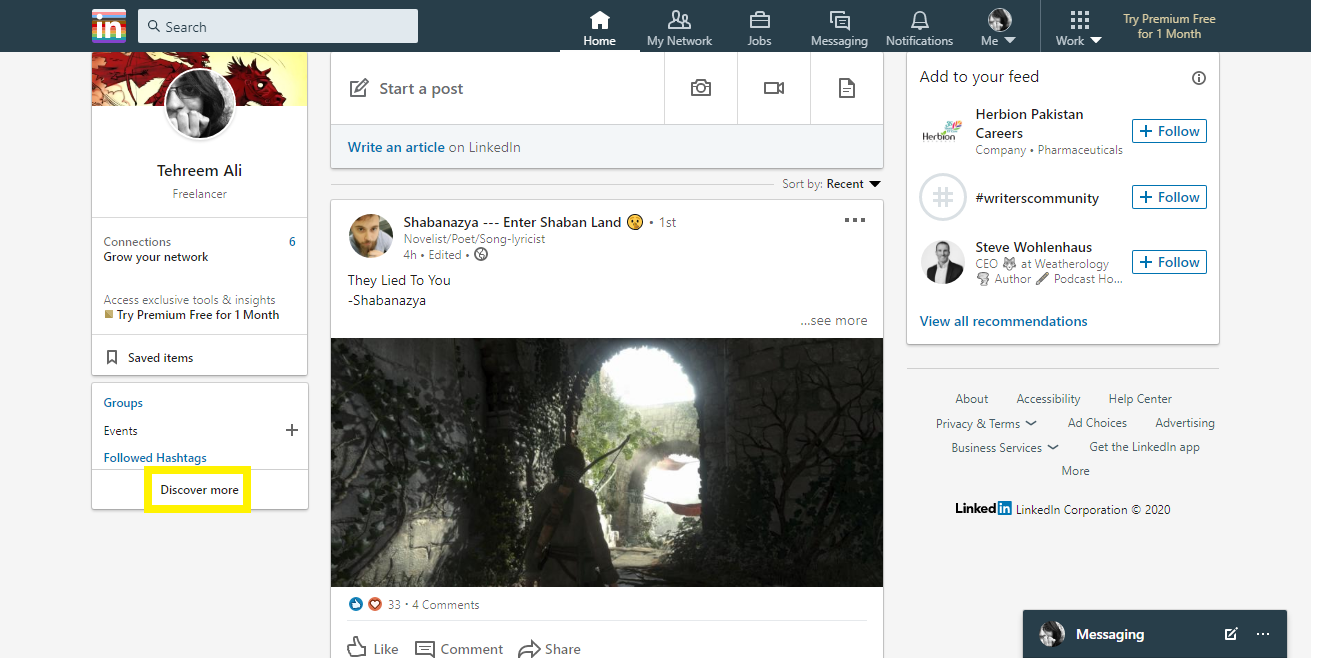Click the LinkedIn logo icon
Screen dimensions: 1326x658
[x=108, y=26]
